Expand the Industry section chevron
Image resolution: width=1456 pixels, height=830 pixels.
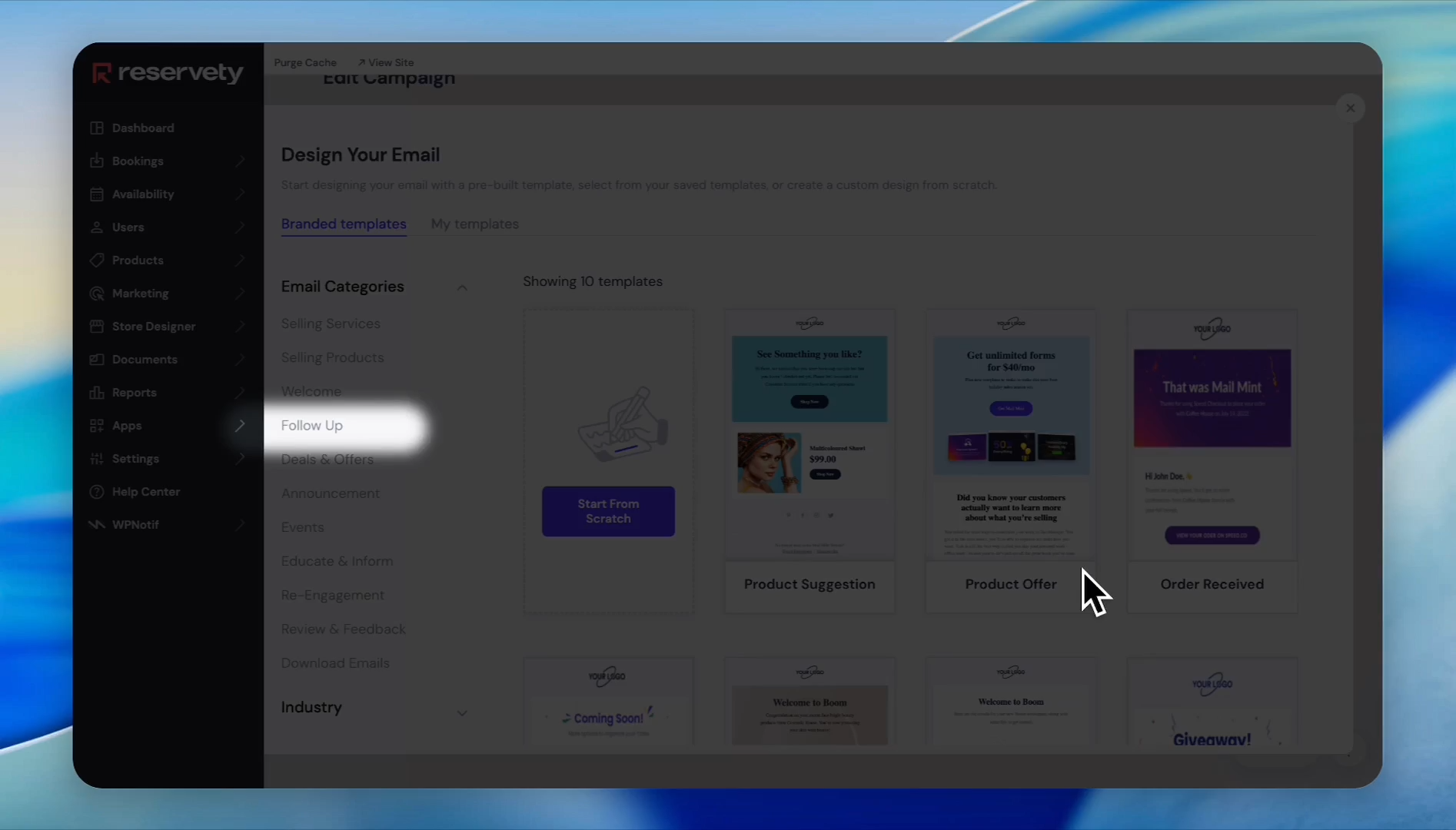point(462,712)
